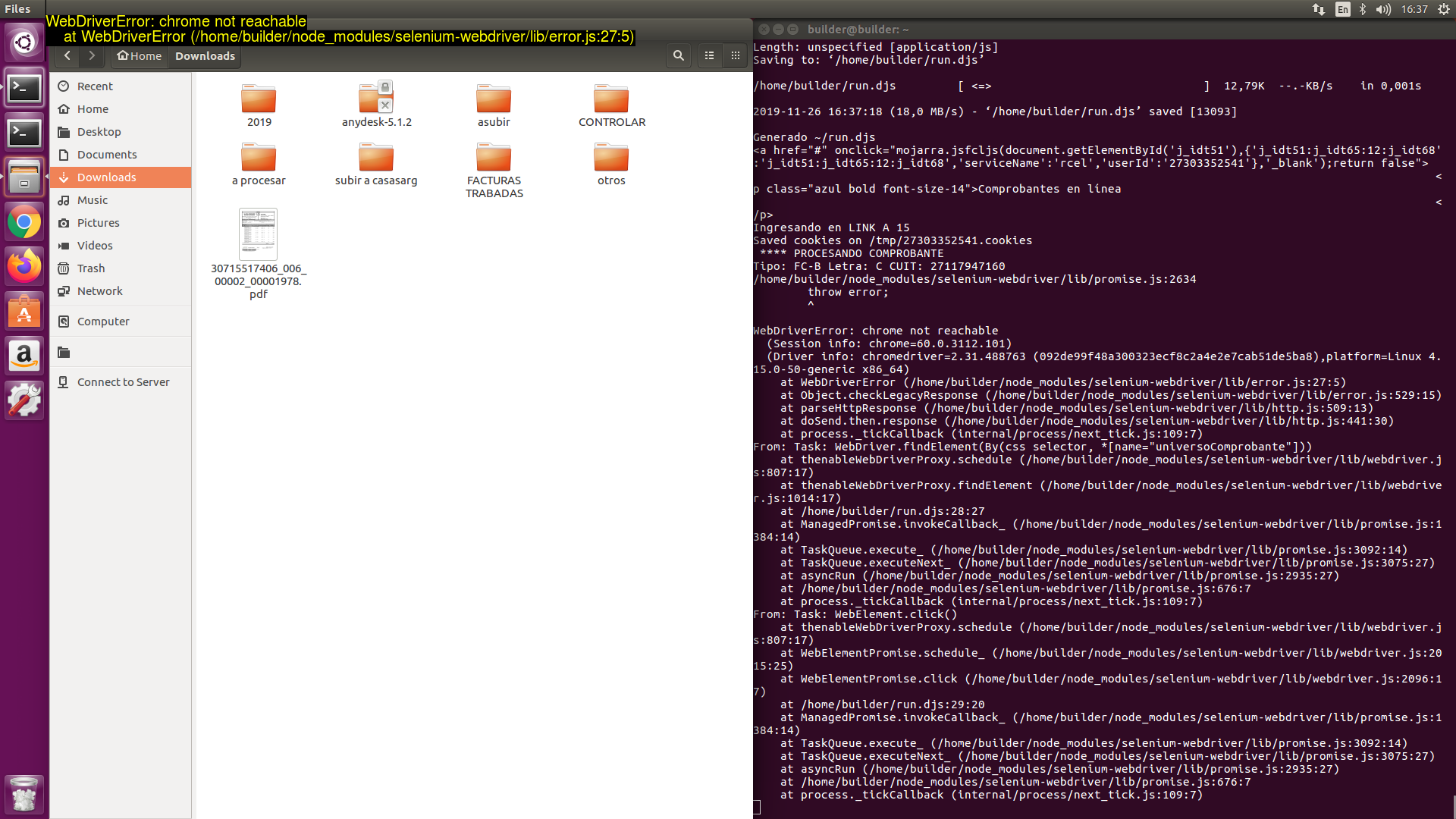Open the anydesk-5.1.2 folder
This screenshot has width=1456, height=819.
376,105
